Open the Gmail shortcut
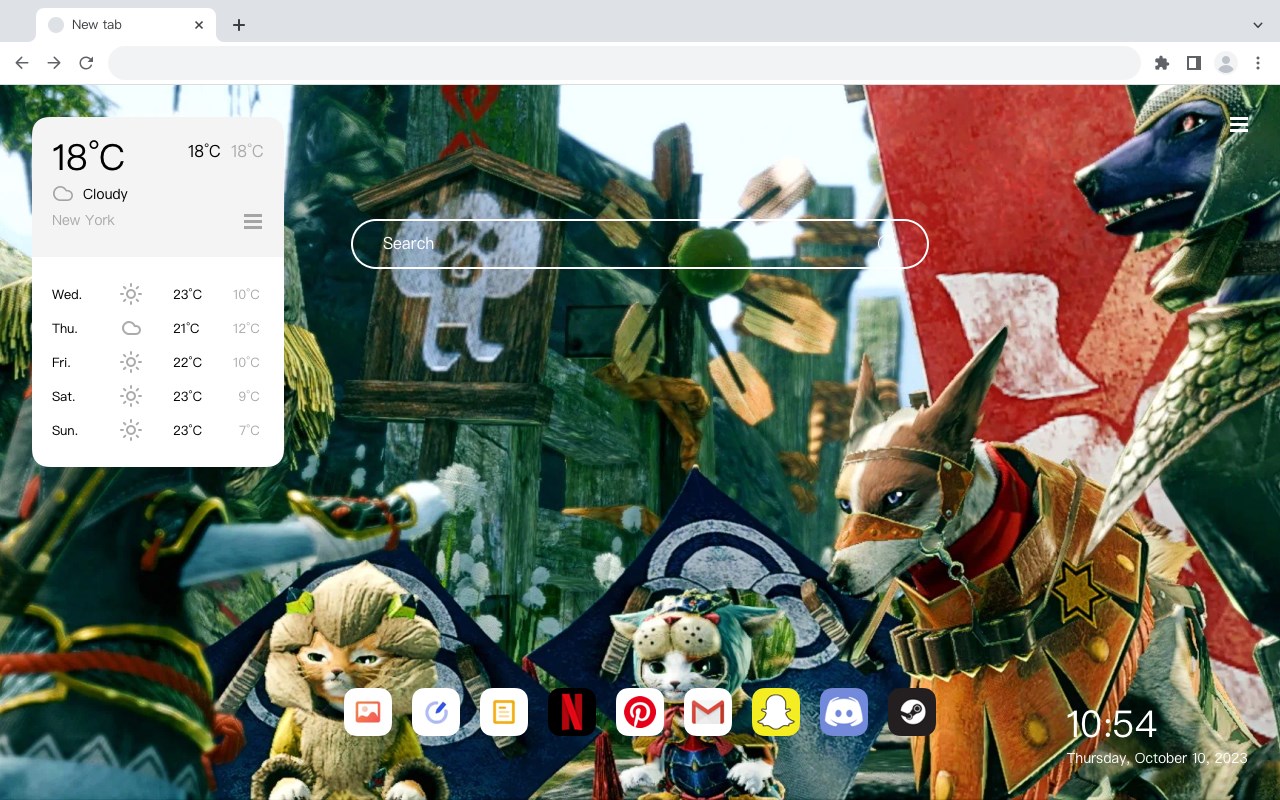 708,712
